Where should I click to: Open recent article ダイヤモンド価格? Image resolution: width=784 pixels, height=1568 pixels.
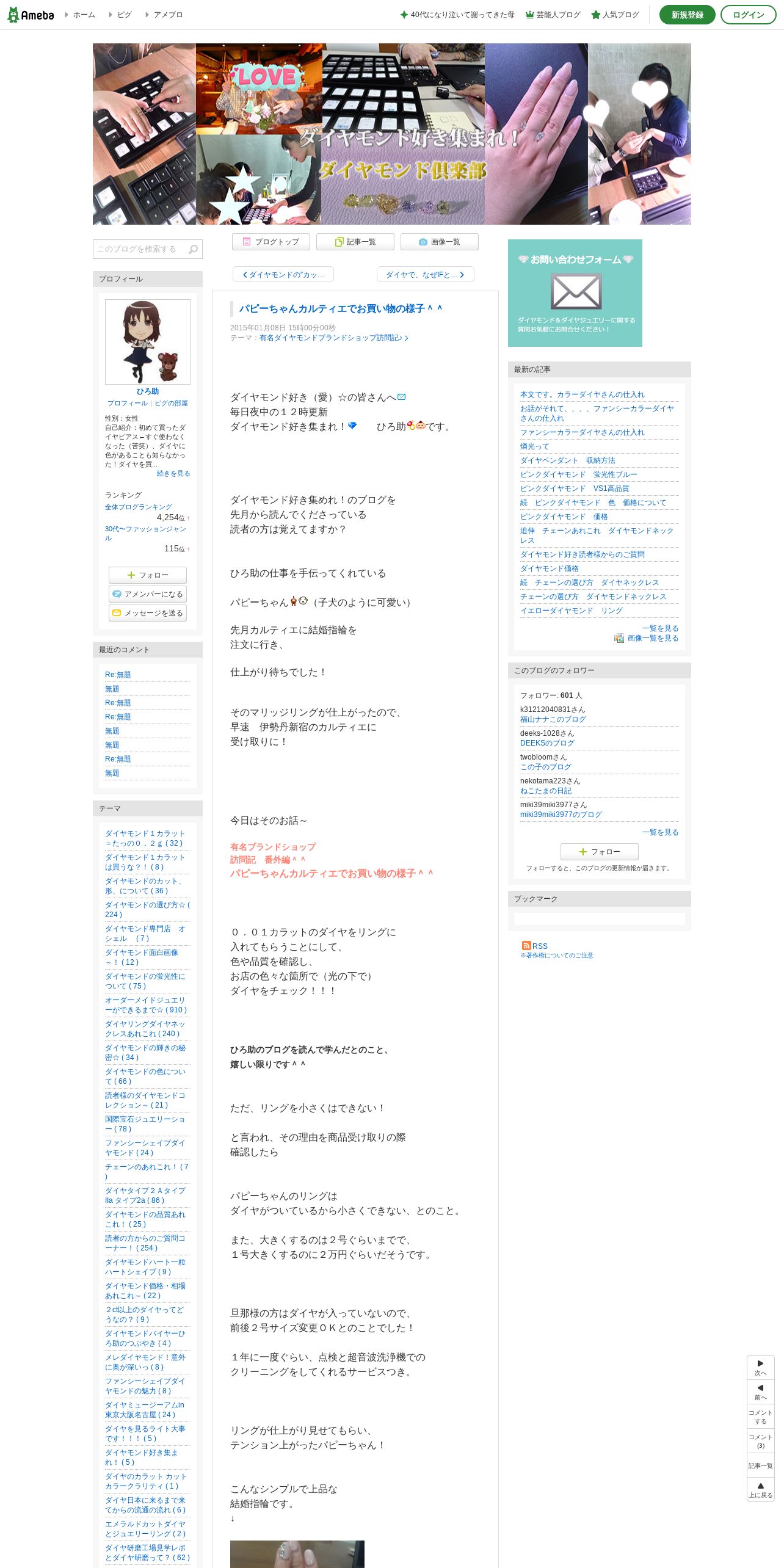tap(550, 568)
